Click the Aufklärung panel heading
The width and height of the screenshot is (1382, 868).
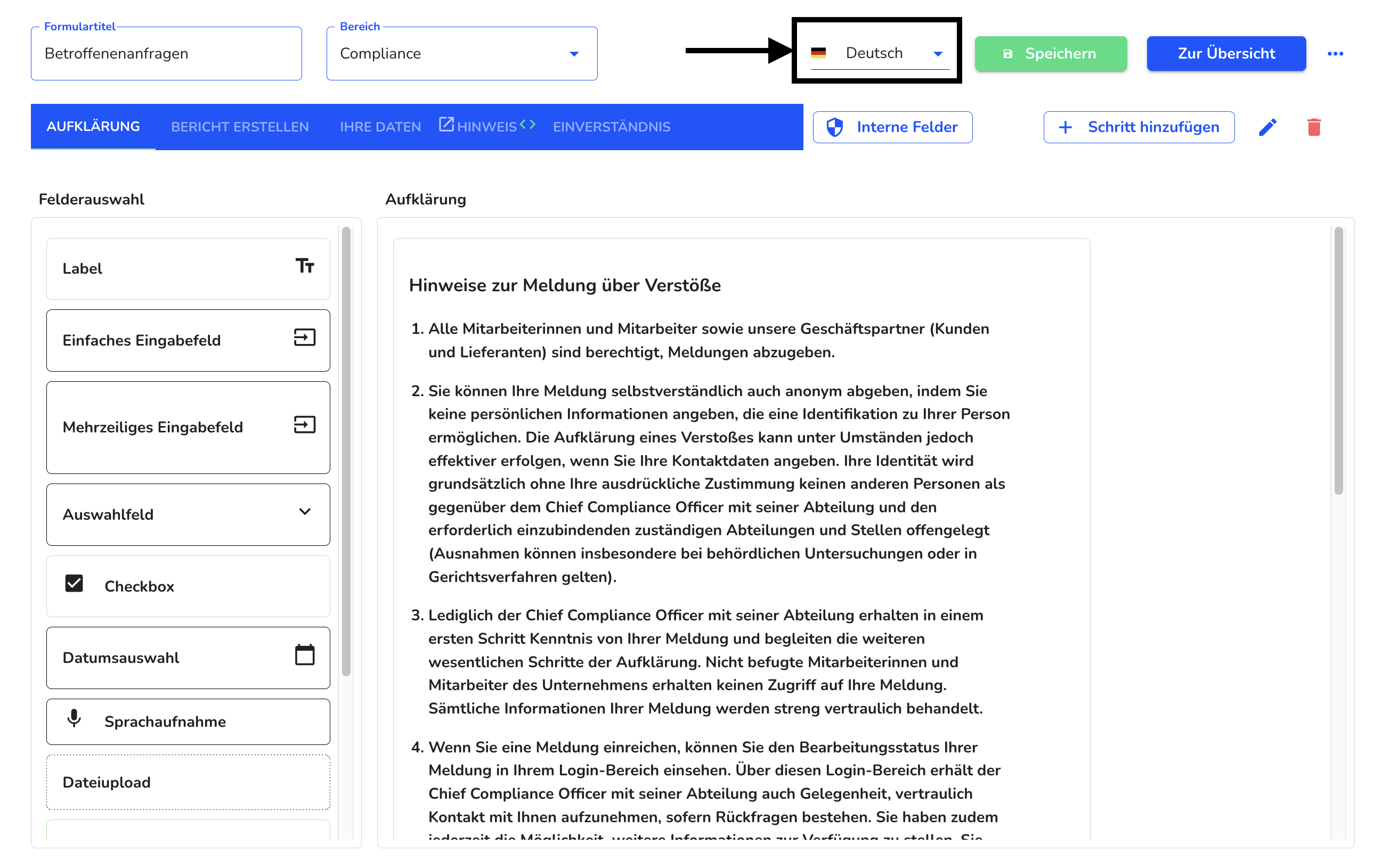coord(425,199)
